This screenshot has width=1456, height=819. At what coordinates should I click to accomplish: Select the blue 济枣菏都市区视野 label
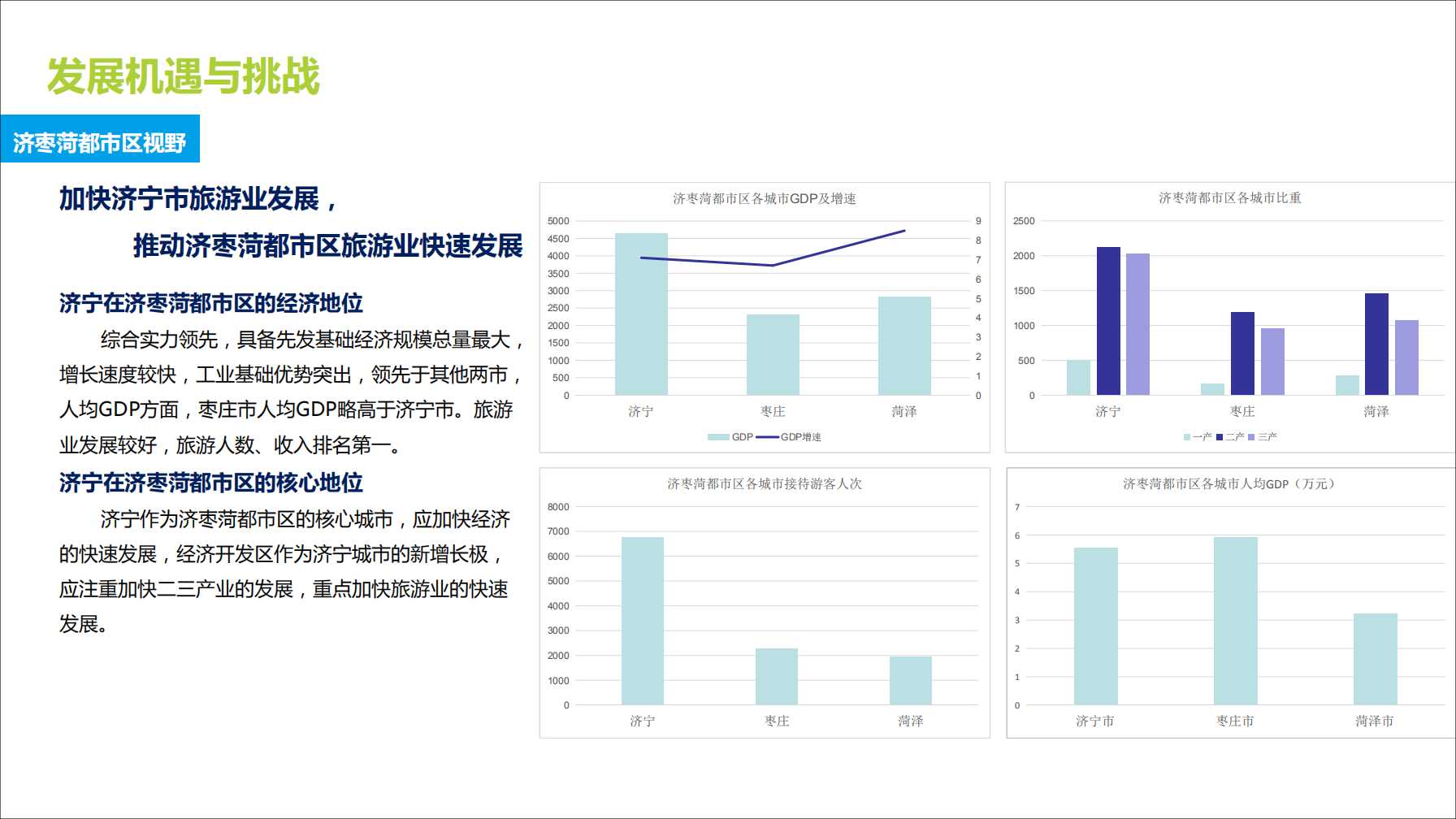[x=100, y=142]
